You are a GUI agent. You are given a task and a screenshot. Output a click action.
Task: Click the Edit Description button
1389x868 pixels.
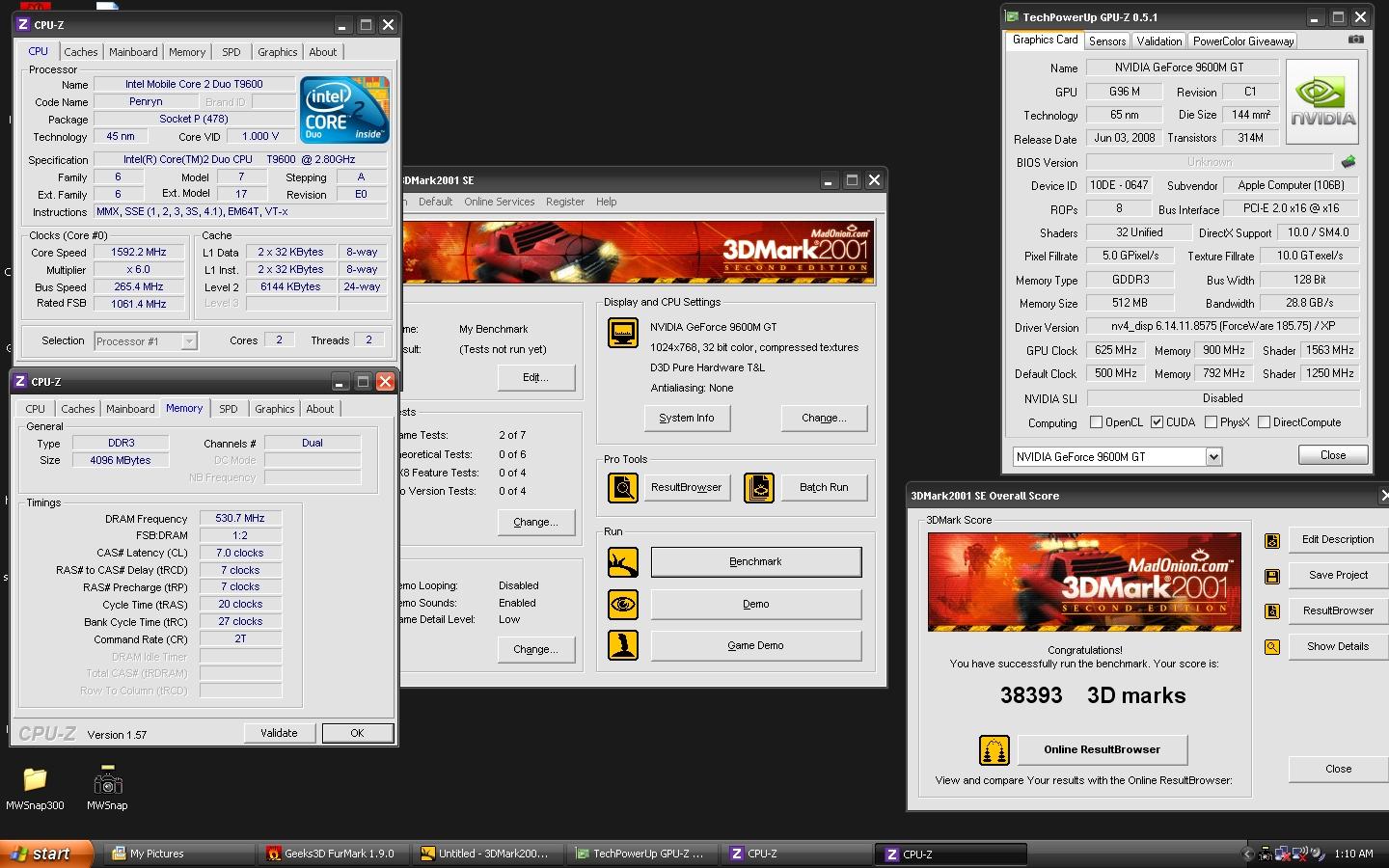[x=1338, y=540]
